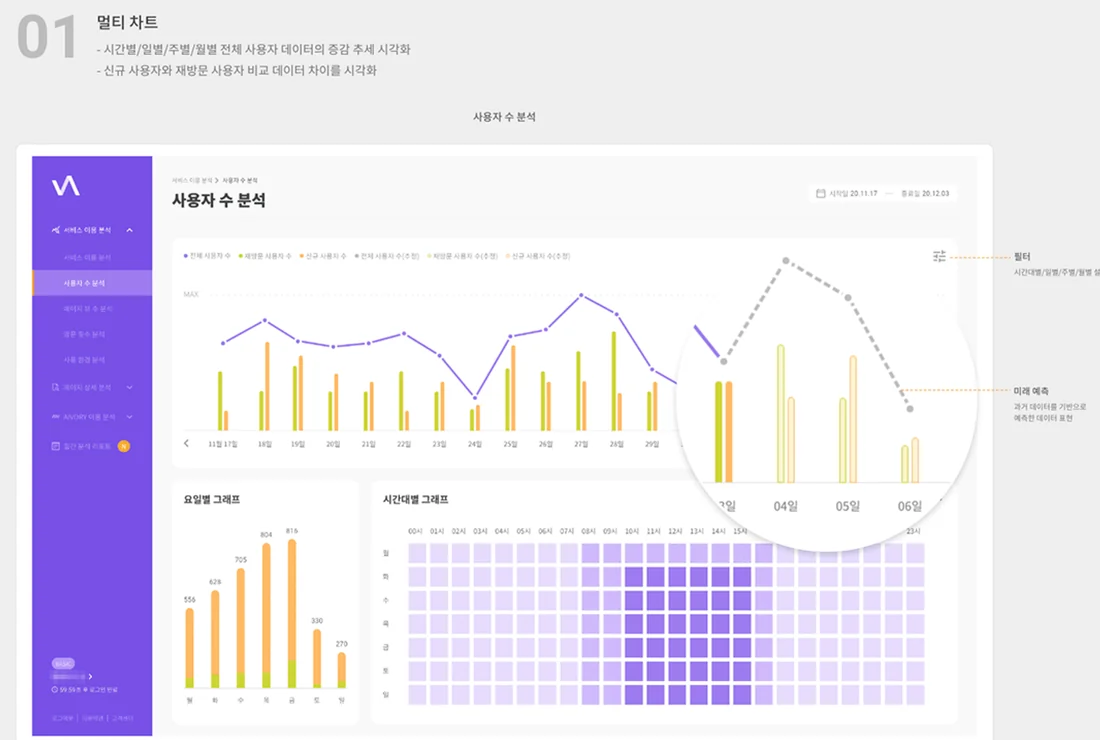1100x740 pixels.
Task: Collapse the 서비스 이용 분석 menu section
Action: tap(130, 230)
